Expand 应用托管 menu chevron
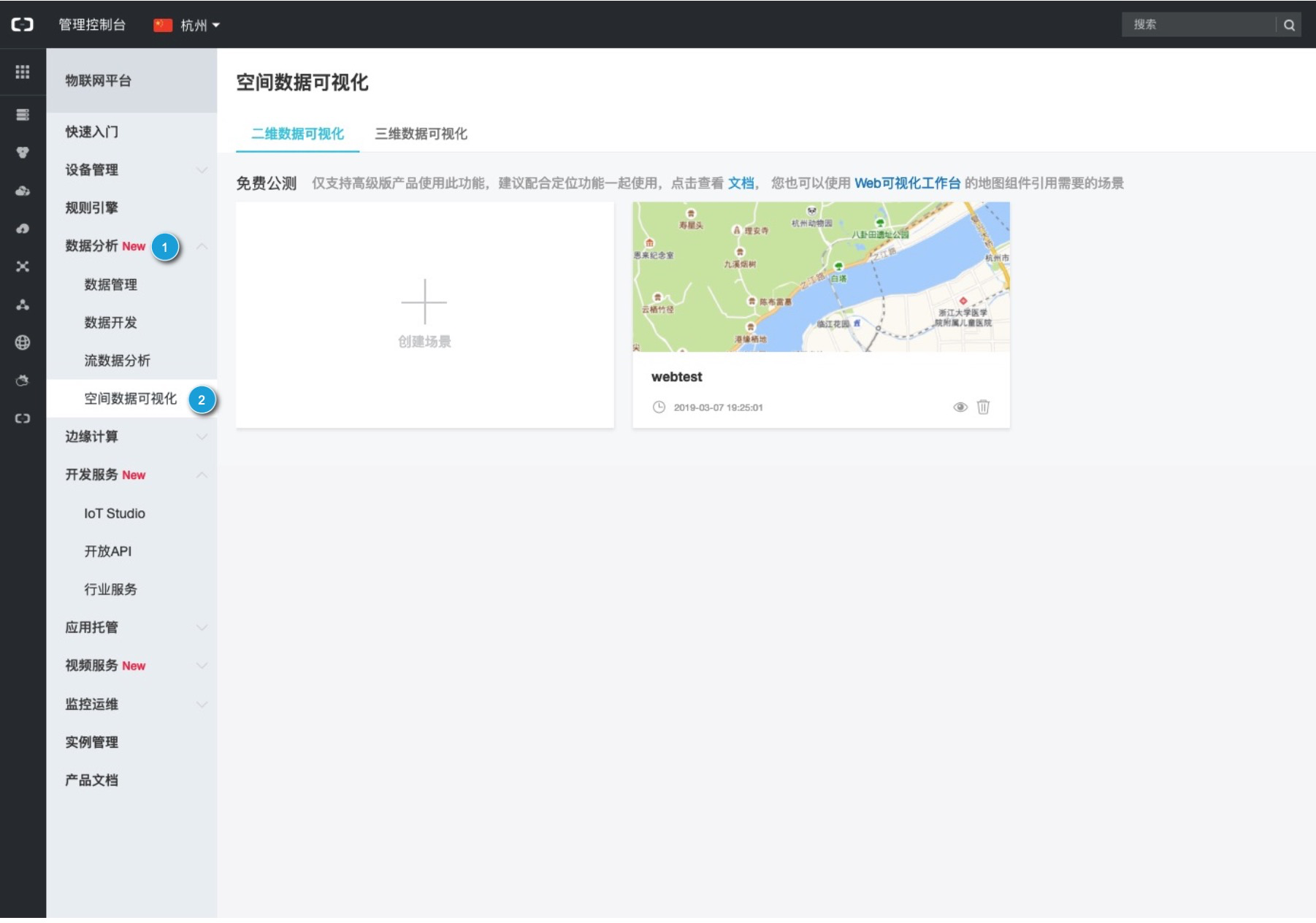This screenshot has height=923, width=1316. click(202, 627)
